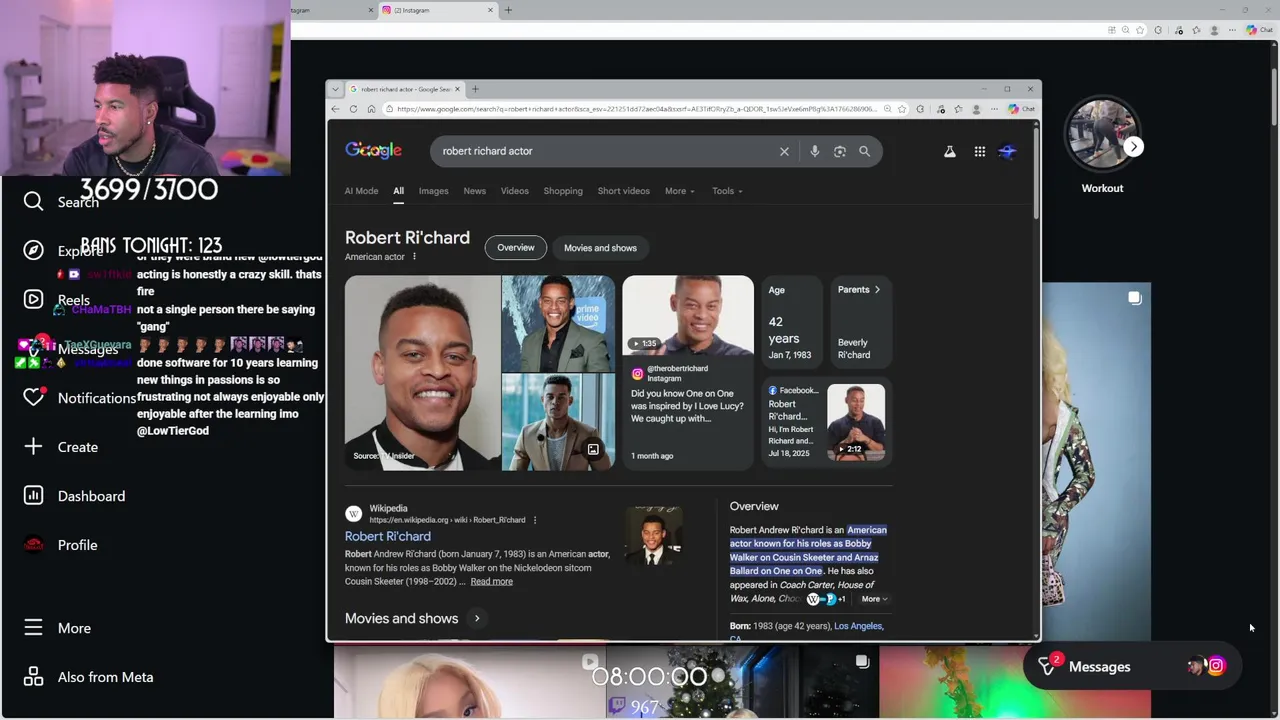Open home page in the Google window
The height and width of the screenshot is (720, 1280).
point(371,109)
